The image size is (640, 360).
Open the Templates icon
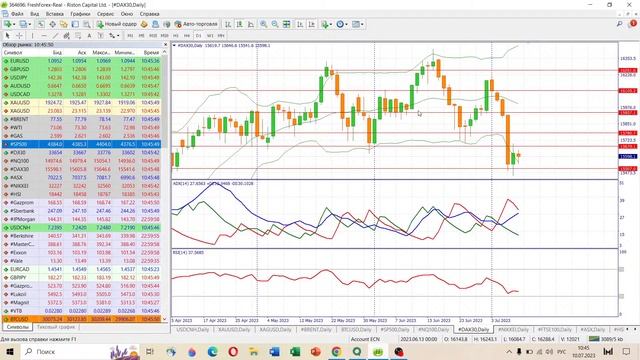coord(356,24)
